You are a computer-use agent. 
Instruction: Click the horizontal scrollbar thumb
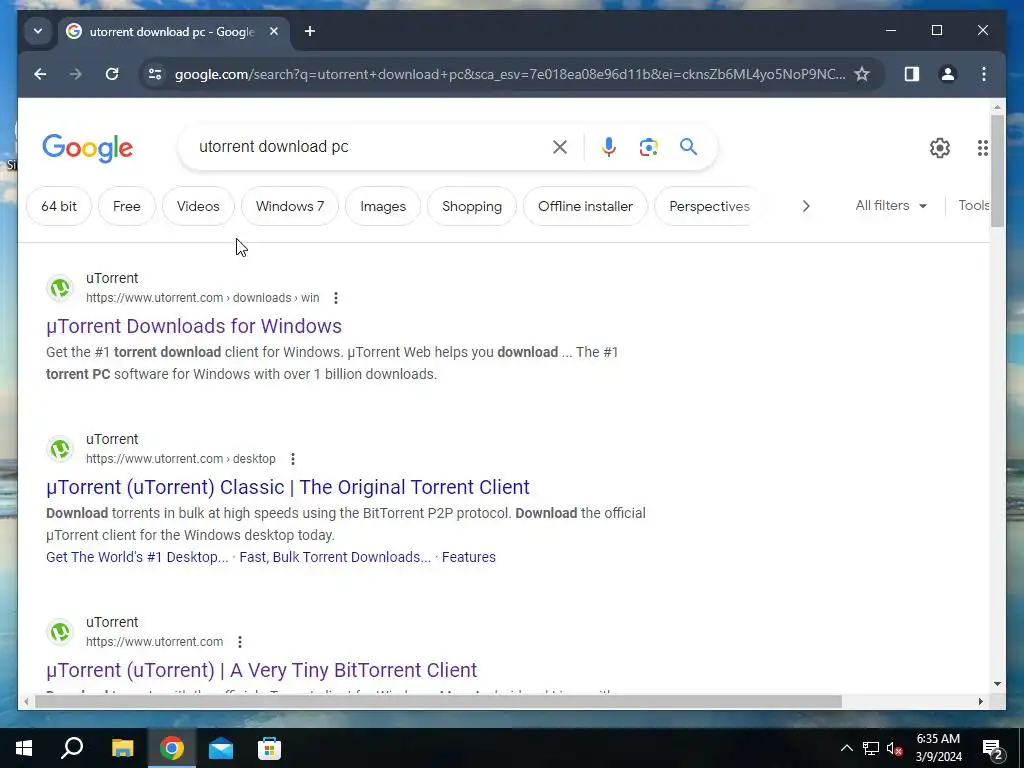[x=438, y=702]
